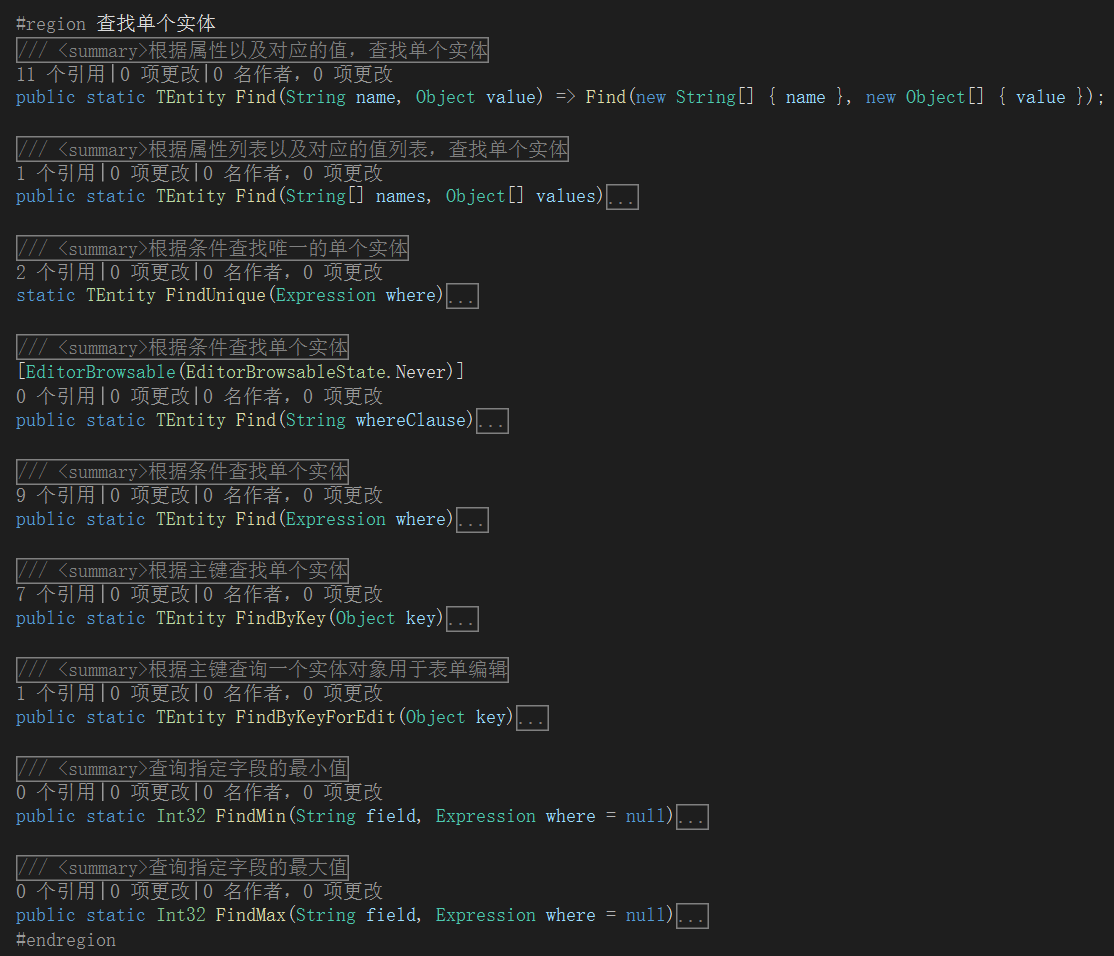This screenshot has width=1114, height=956.
Task: Expand collapsed body of Find(Expression where)
Action: click(x=472, y=520)
